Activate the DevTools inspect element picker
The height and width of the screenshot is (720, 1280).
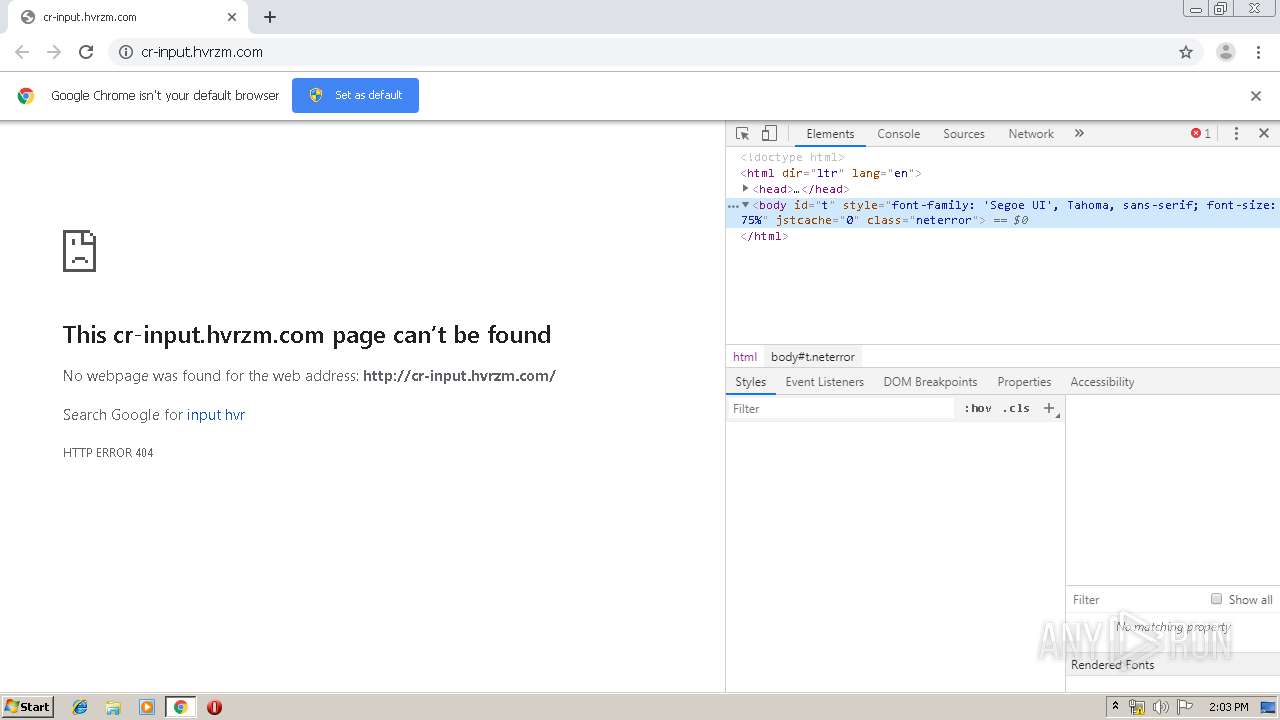[x=743, y=133]
